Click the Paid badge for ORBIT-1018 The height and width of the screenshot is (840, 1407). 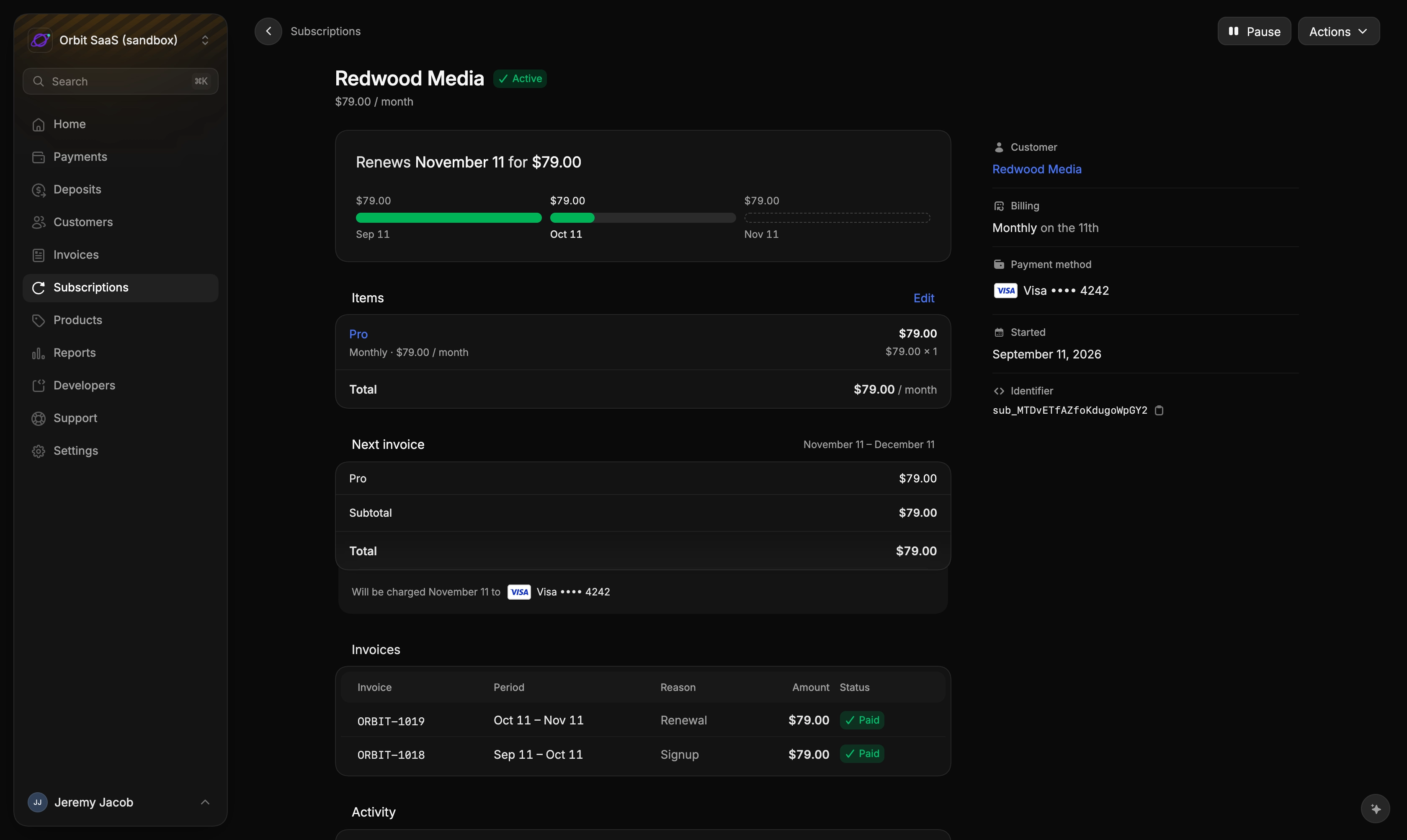point(862,753)
